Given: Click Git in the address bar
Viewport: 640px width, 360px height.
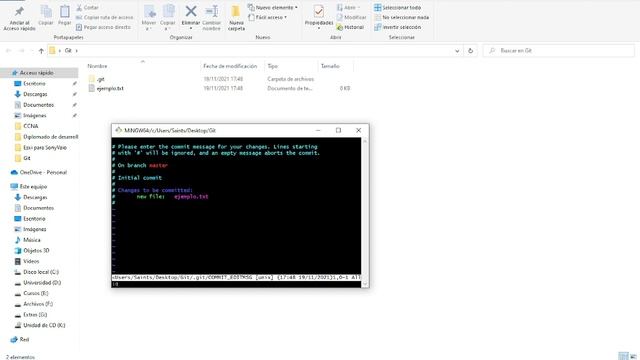Looking at the screenshot, I should tap(68, 51).
